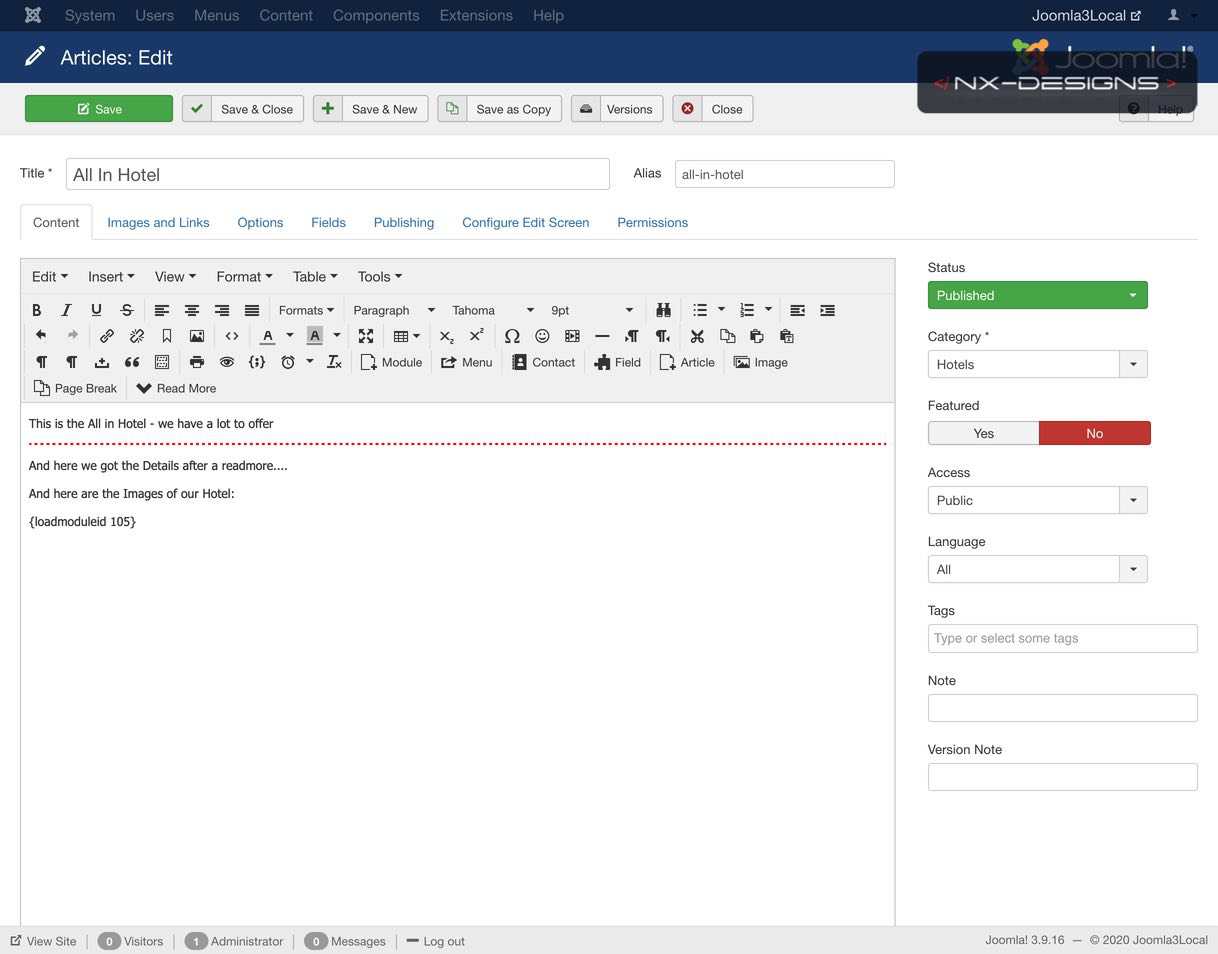Toggle fullscreen editor mode
1218x954 pixels.
366,336
